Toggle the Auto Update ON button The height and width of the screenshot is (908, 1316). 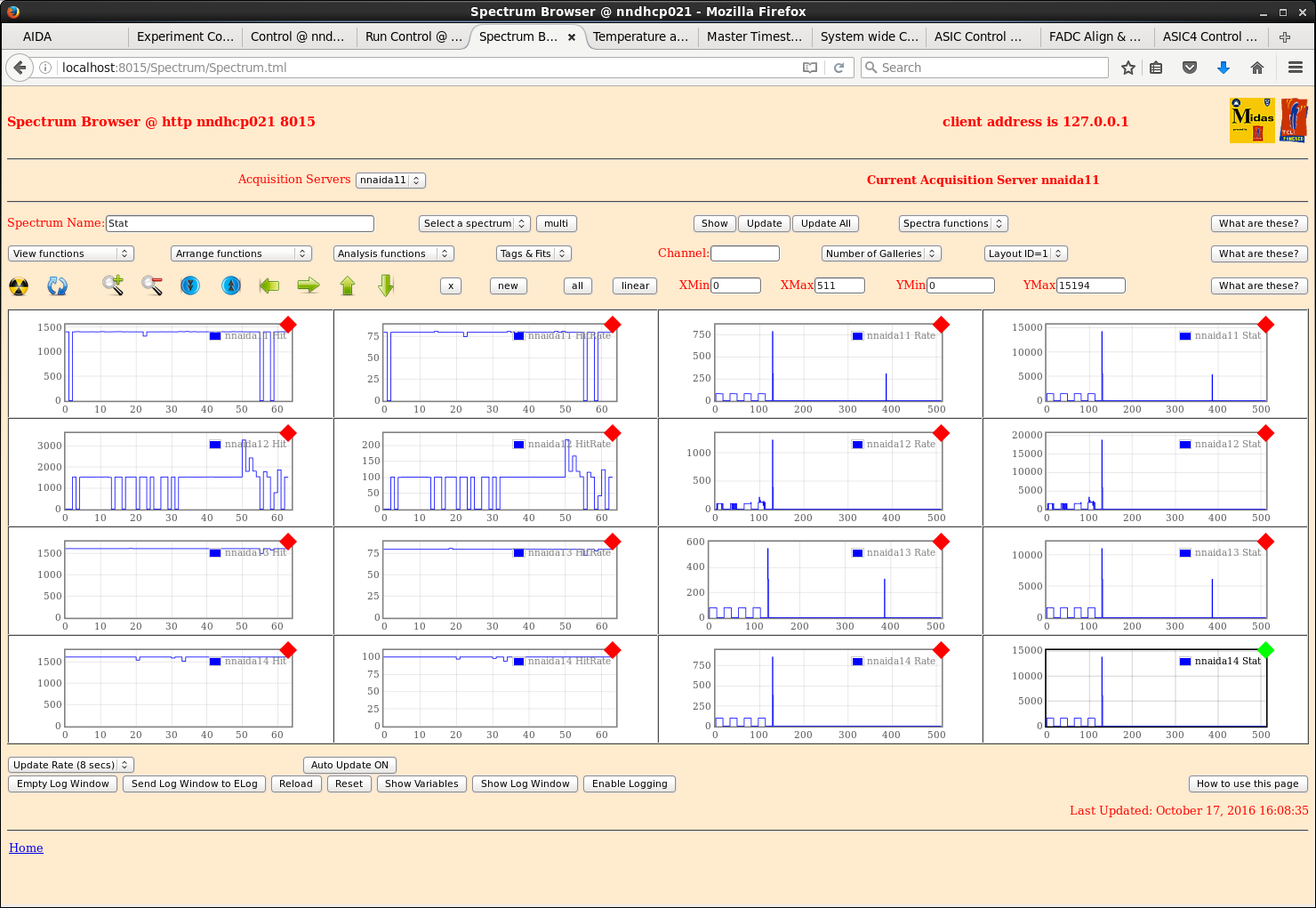(349, 765)
